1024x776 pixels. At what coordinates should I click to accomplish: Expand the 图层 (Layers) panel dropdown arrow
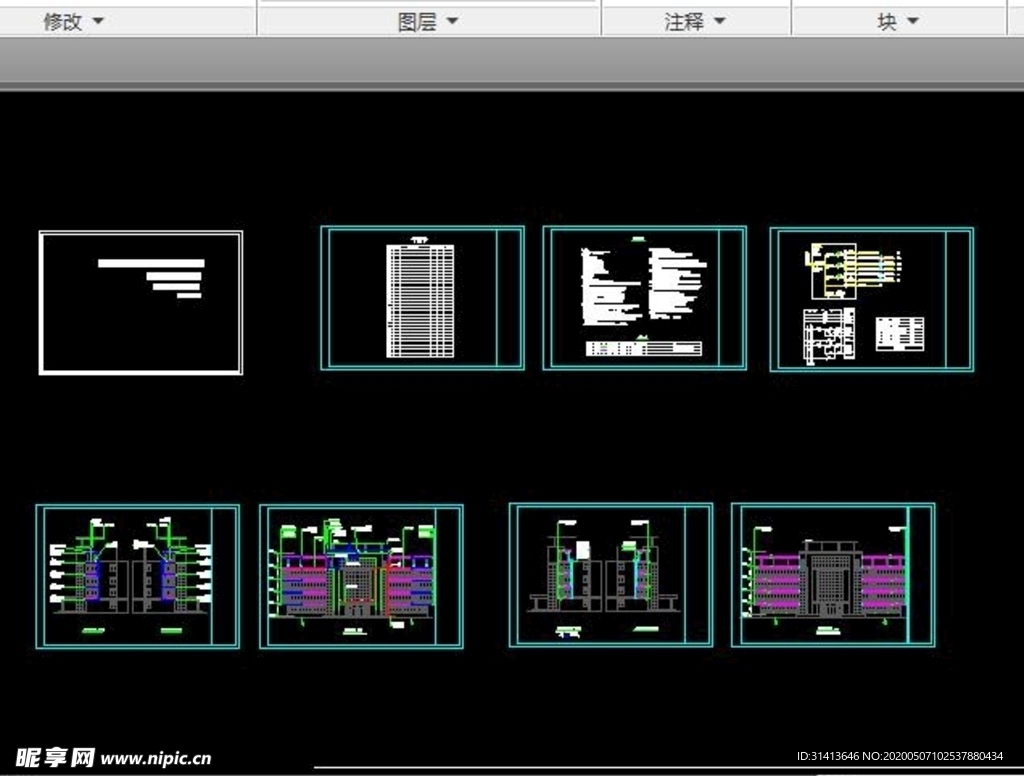click(451, 21)
